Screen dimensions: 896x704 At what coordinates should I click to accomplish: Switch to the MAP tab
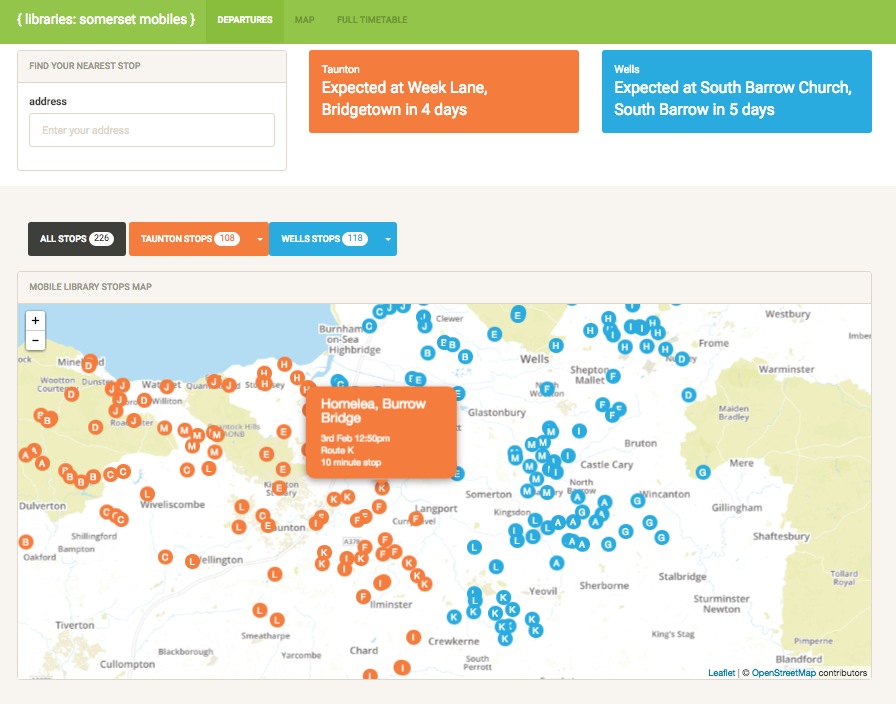[304, 19]
